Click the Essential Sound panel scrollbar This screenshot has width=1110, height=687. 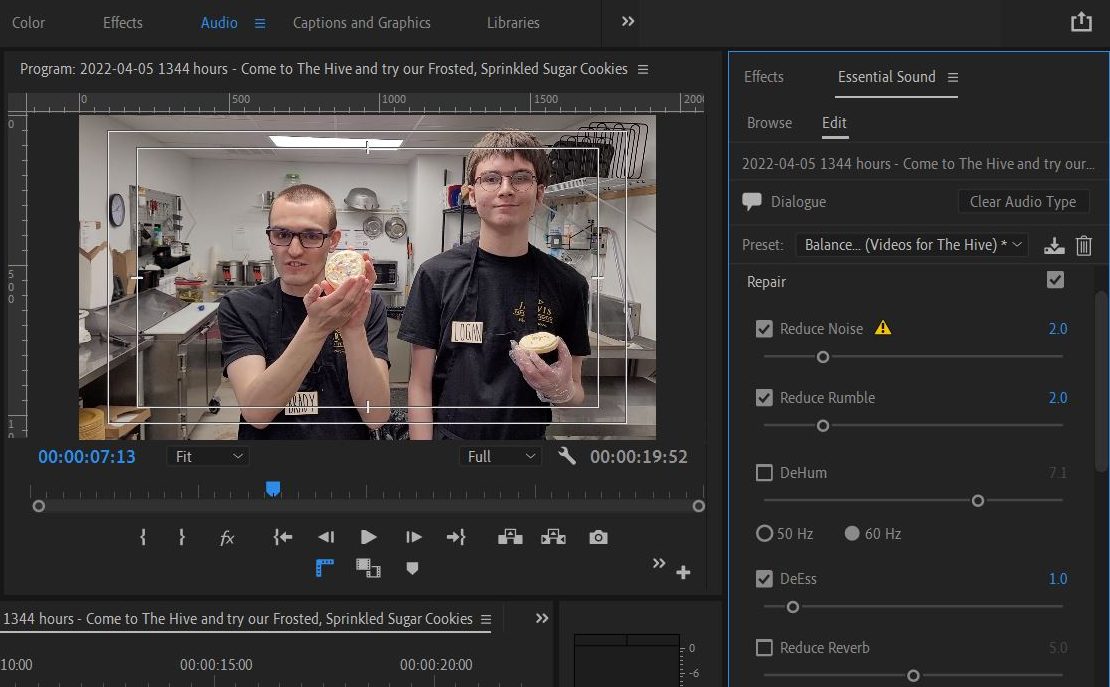1101,382
